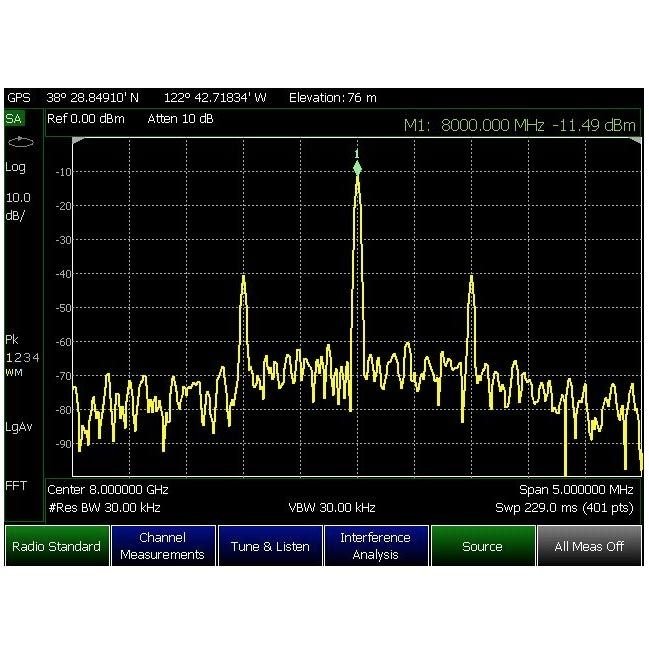The image size is (649, 649).
Task: Click the 10.0 dB/ scale setting
Action: tap(18, 205)
